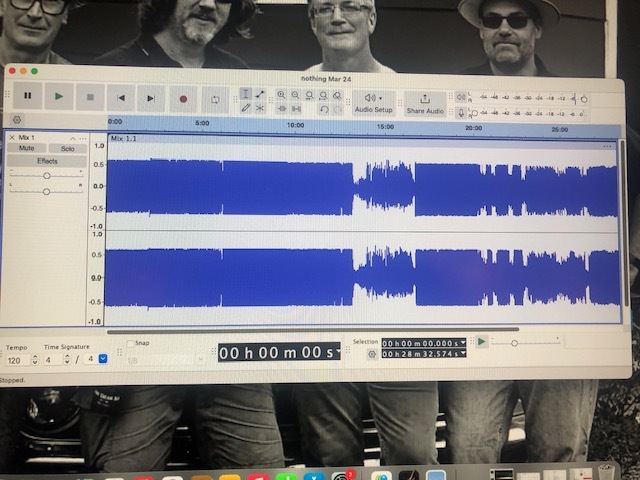Click Trim audio outside selection icon
640x480 pixels.
pyautogui.click(x=282, y=109)
